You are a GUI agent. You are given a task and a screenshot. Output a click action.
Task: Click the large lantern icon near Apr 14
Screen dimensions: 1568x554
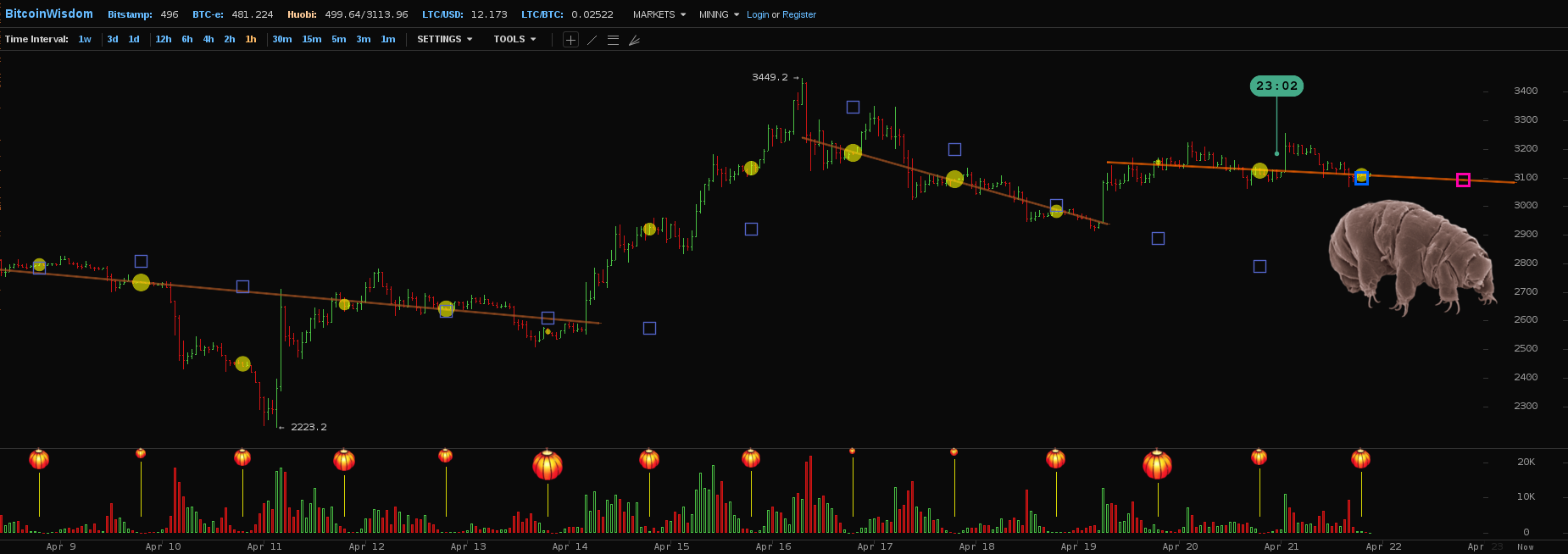click(548, 465)
